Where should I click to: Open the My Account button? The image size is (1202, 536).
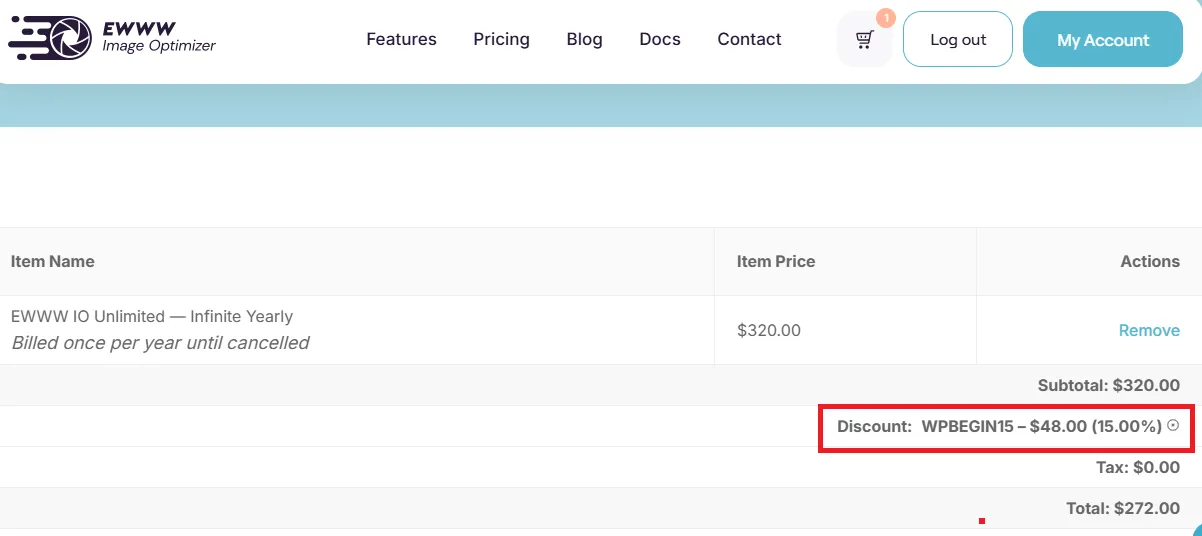click(x=1103, y=40)
